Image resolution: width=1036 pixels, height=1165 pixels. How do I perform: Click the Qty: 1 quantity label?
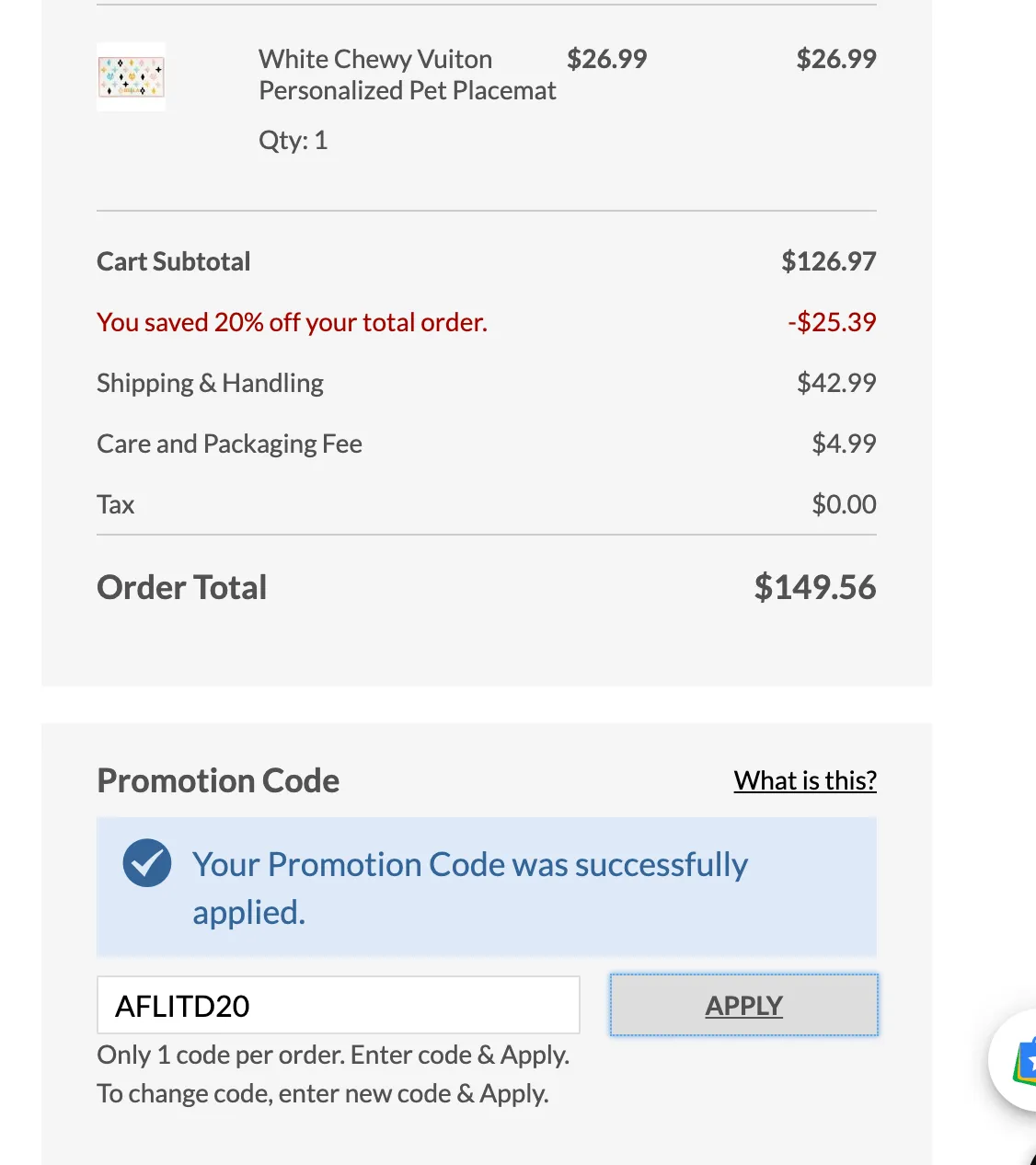click(294, 140)
